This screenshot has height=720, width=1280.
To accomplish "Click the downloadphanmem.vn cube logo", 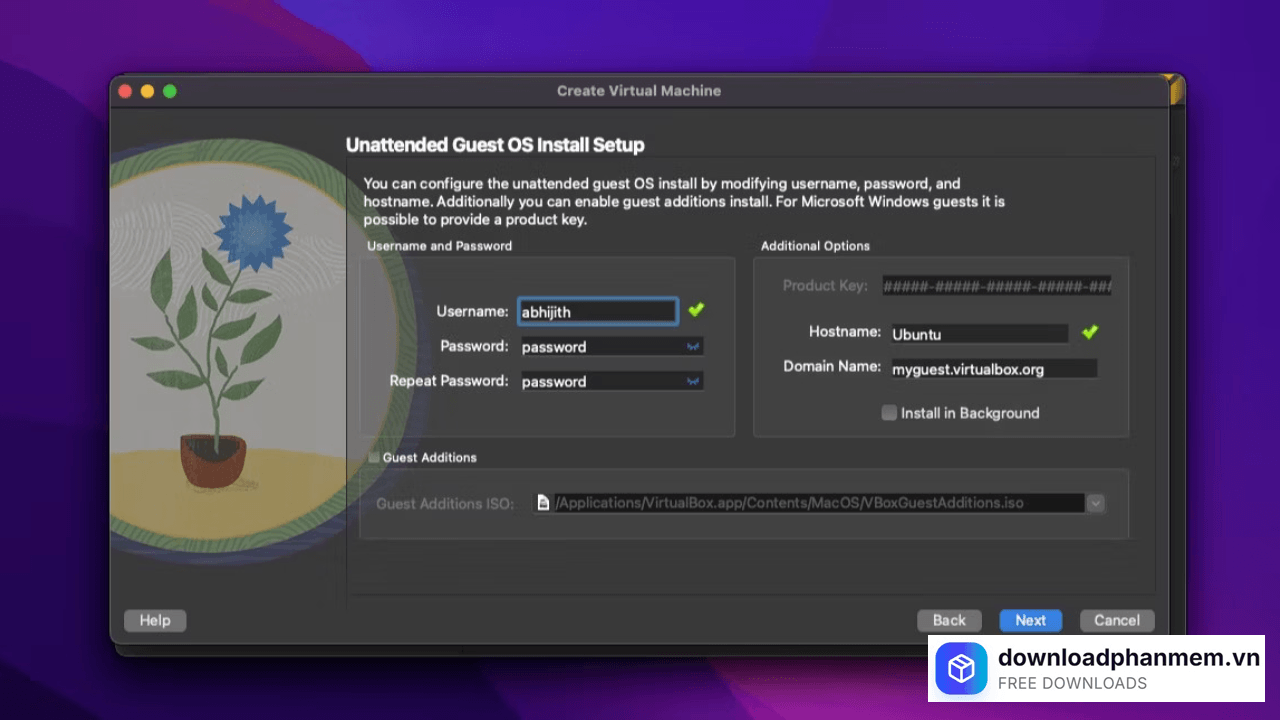I will pyautogui.click(x=961, y=669).
